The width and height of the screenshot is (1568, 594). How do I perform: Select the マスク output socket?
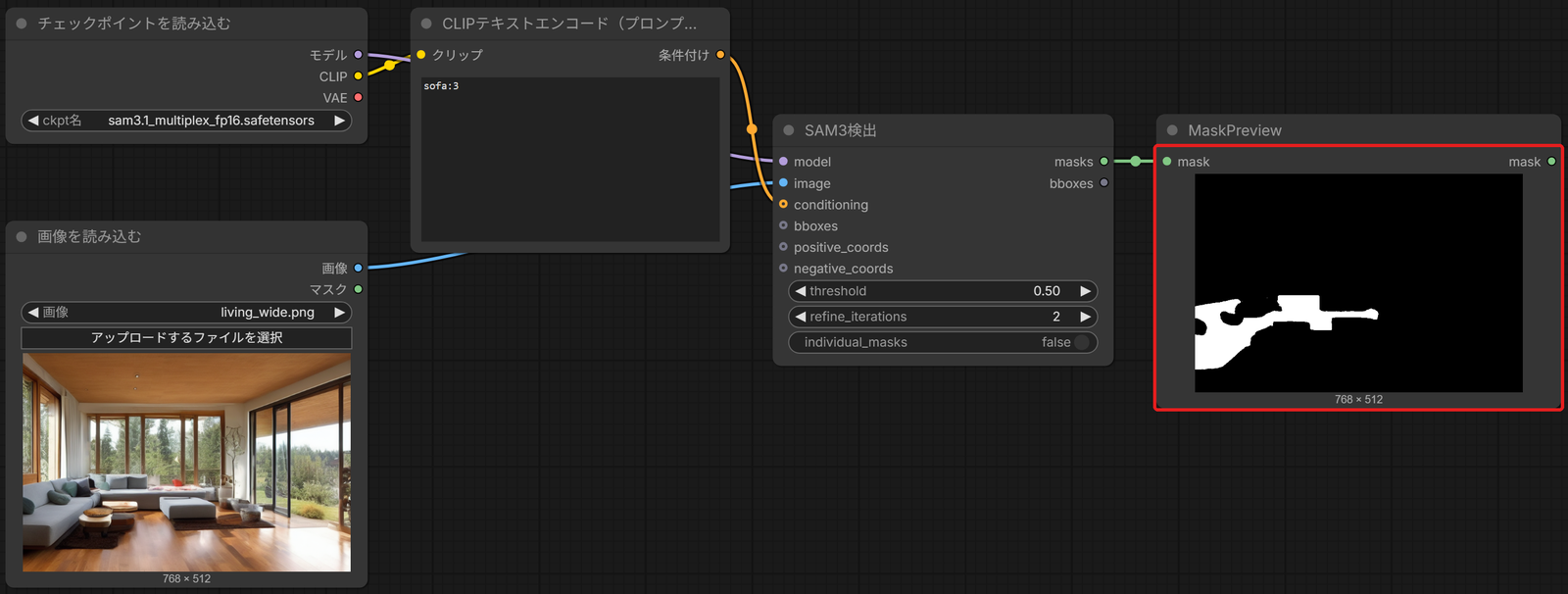(x=359, y=289)
